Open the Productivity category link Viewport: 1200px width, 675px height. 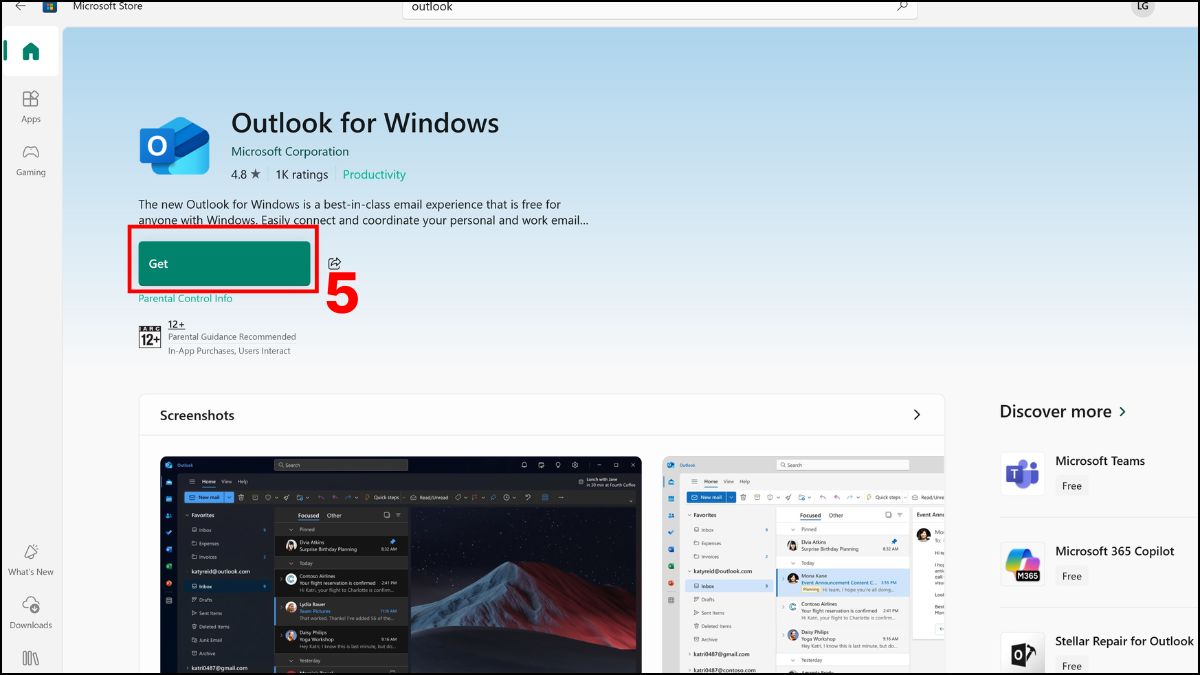[374, 175]
